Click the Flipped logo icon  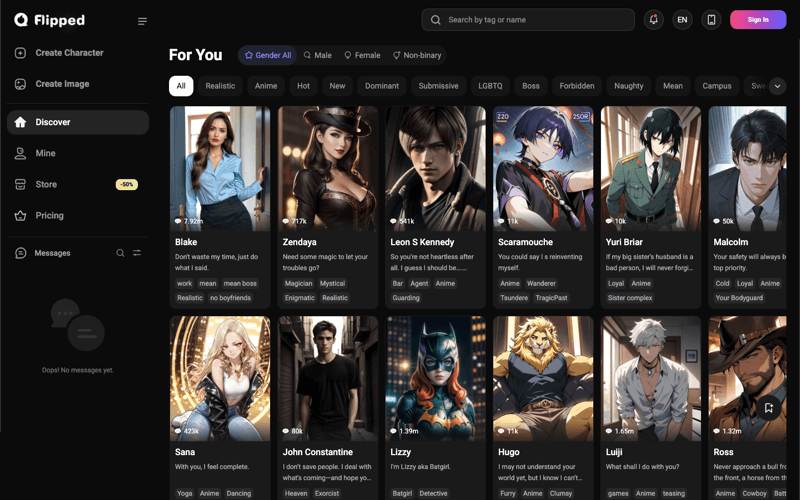click(21, 20)
